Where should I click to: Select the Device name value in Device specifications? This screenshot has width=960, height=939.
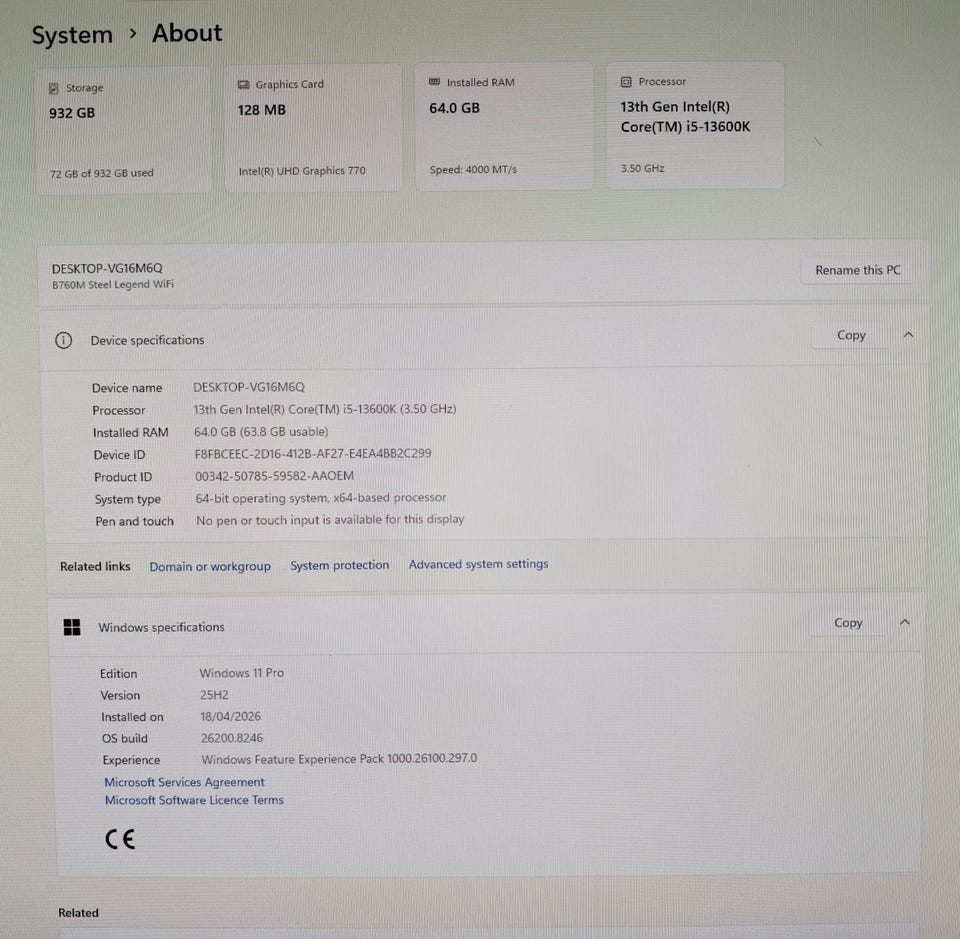coord(249,387)
